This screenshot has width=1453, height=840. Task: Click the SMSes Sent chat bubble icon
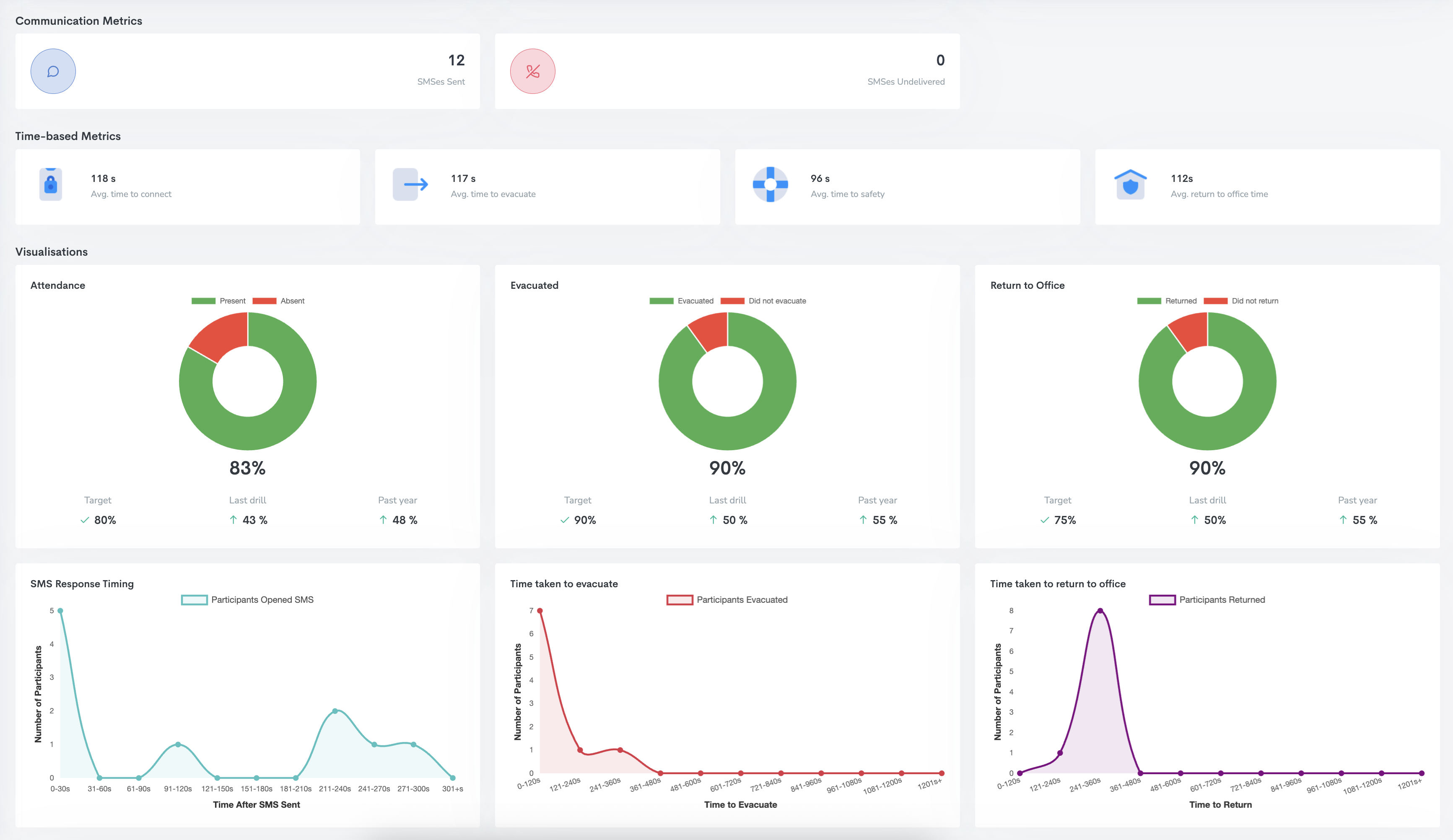pyautogui.click(x=53, y=71)
